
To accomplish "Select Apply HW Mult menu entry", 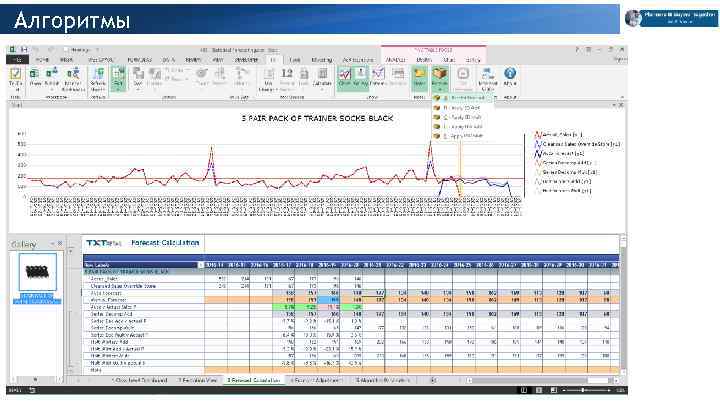I will [x=461, y=136].
